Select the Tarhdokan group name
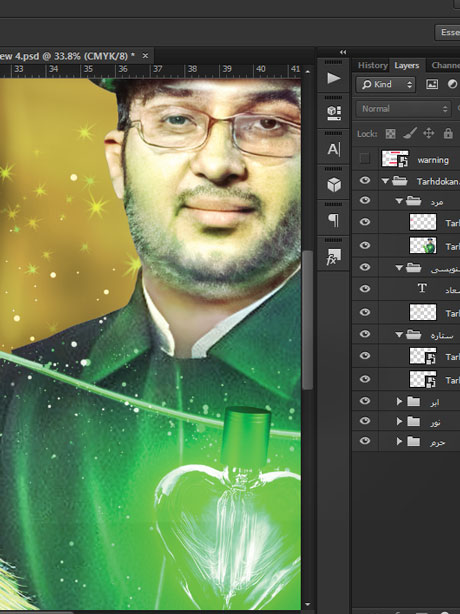This screenshot has width=460, height=614. coord(438,182)
